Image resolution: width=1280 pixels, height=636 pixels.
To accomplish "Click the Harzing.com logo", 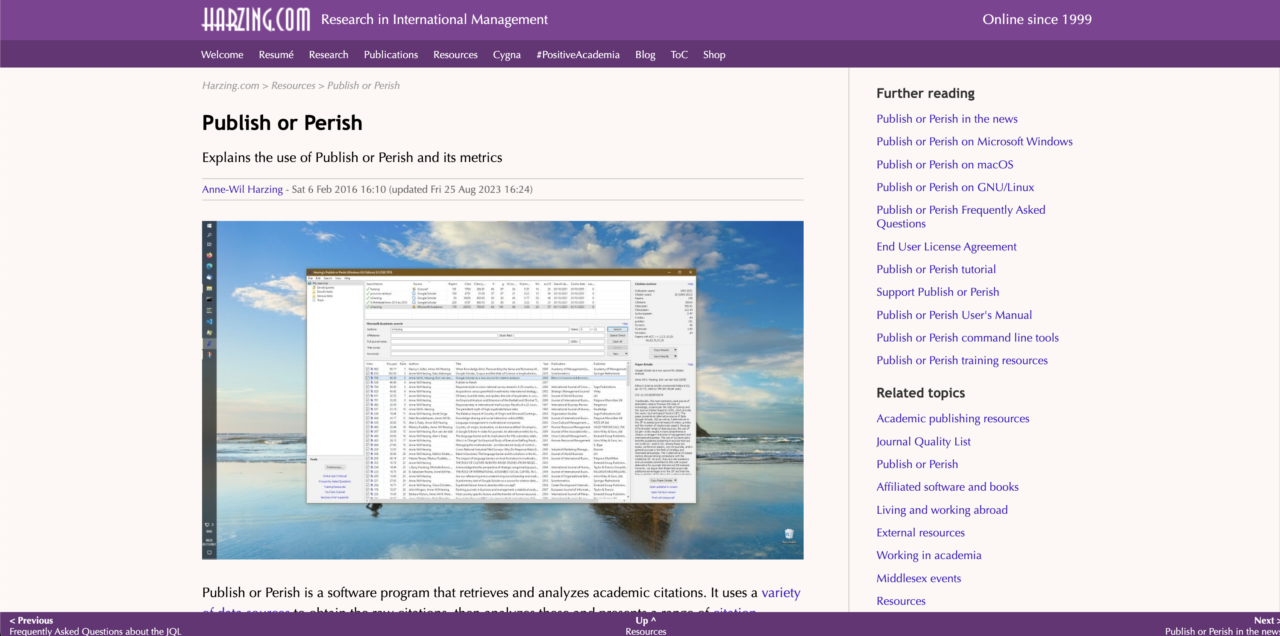I will coord(255,19).
